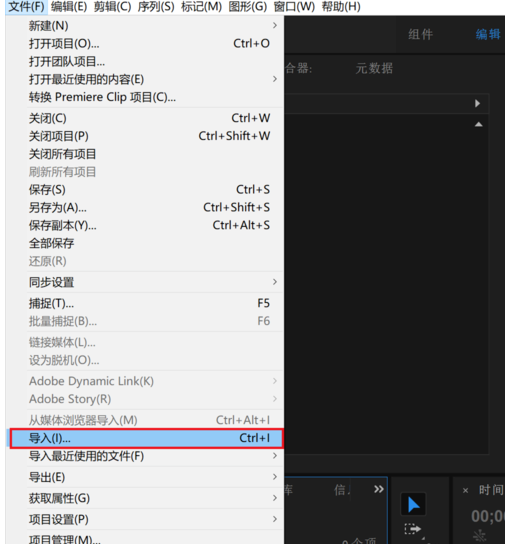Expand the right-pointing triangle in source panel
The width and height of the screenshot is (505, 544).
point(478,103)
